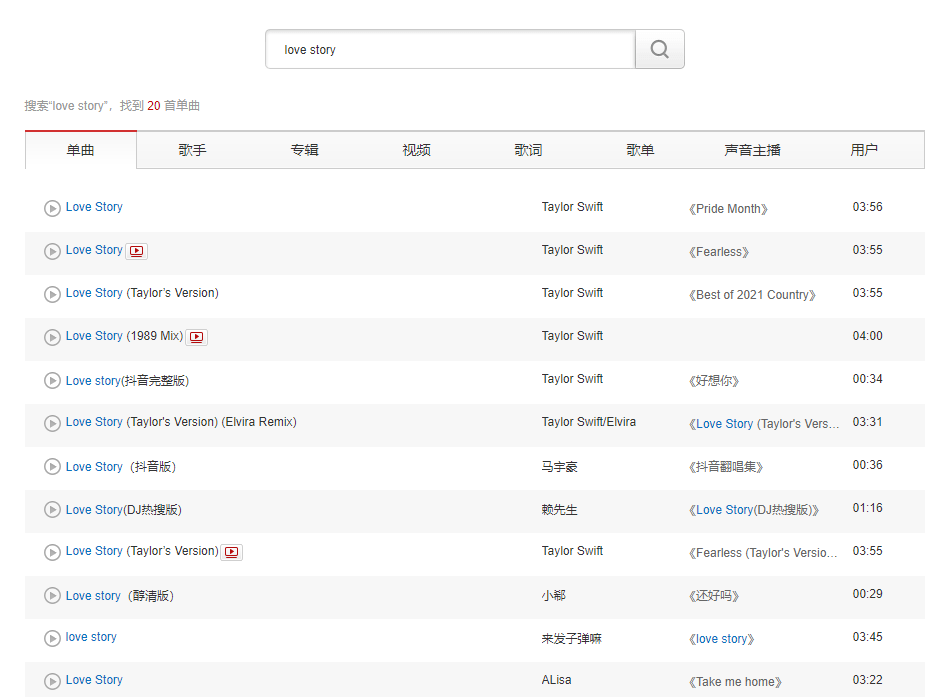Play Love Story (抖音版) by 马宇豪

coord(52,466)
